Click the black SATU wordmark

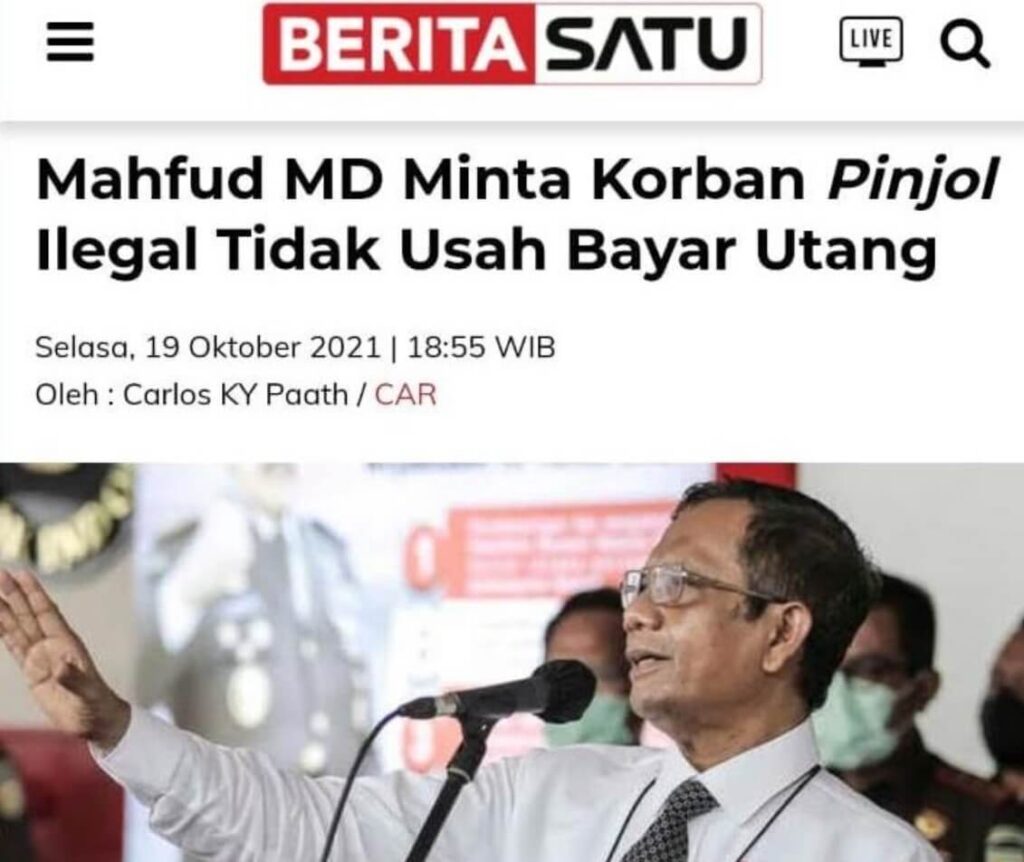pos(647,44)
